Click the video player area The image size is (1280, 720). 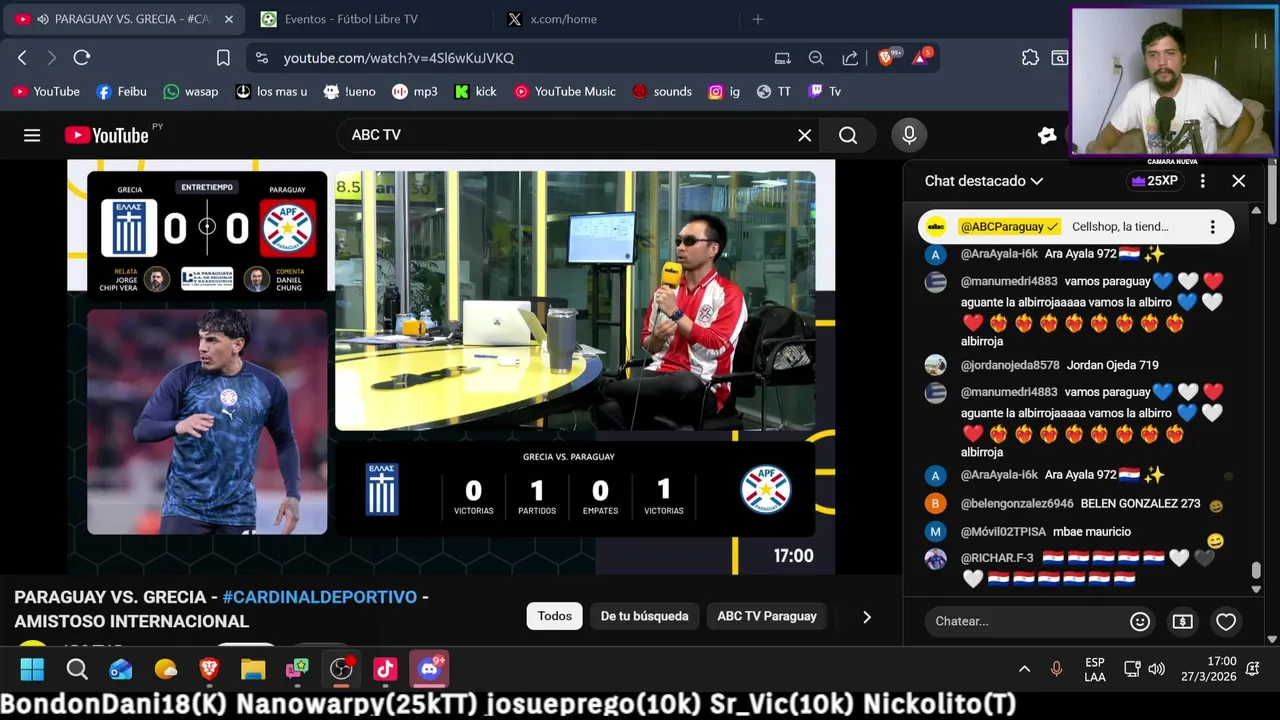click(451, 367)
